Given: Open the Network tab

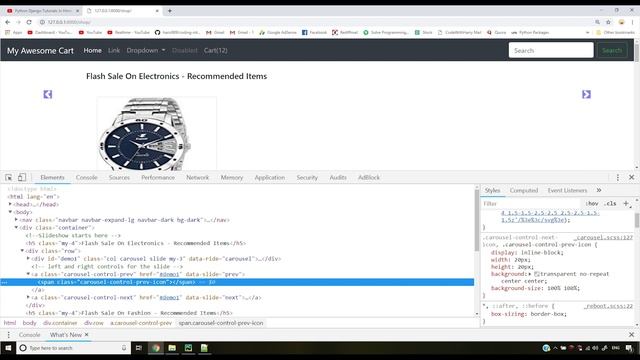Looking at the screenshot, I should click(x=198, y=177).
